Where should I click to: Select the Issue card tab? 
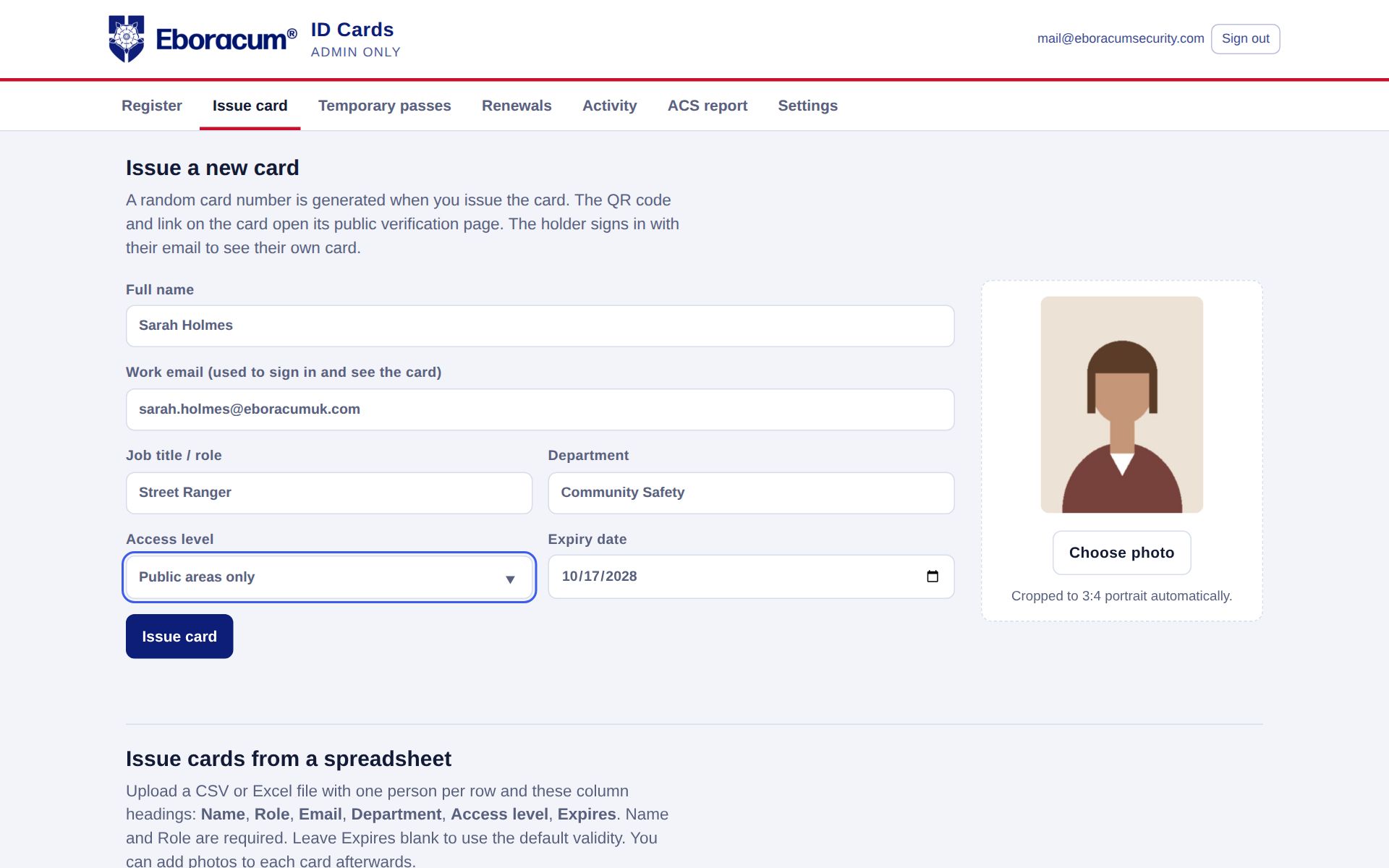(x=250, y=106)
